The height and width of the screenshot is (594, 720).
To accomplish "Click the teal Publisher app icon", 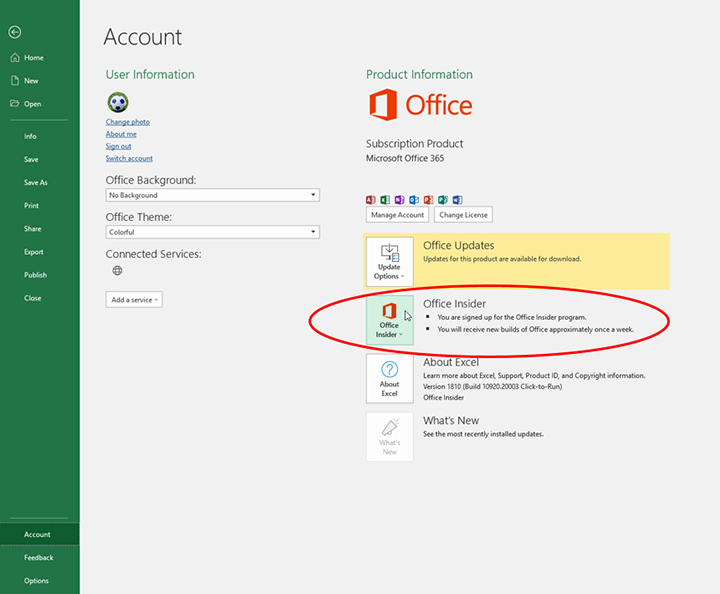I will click(443, 200).
